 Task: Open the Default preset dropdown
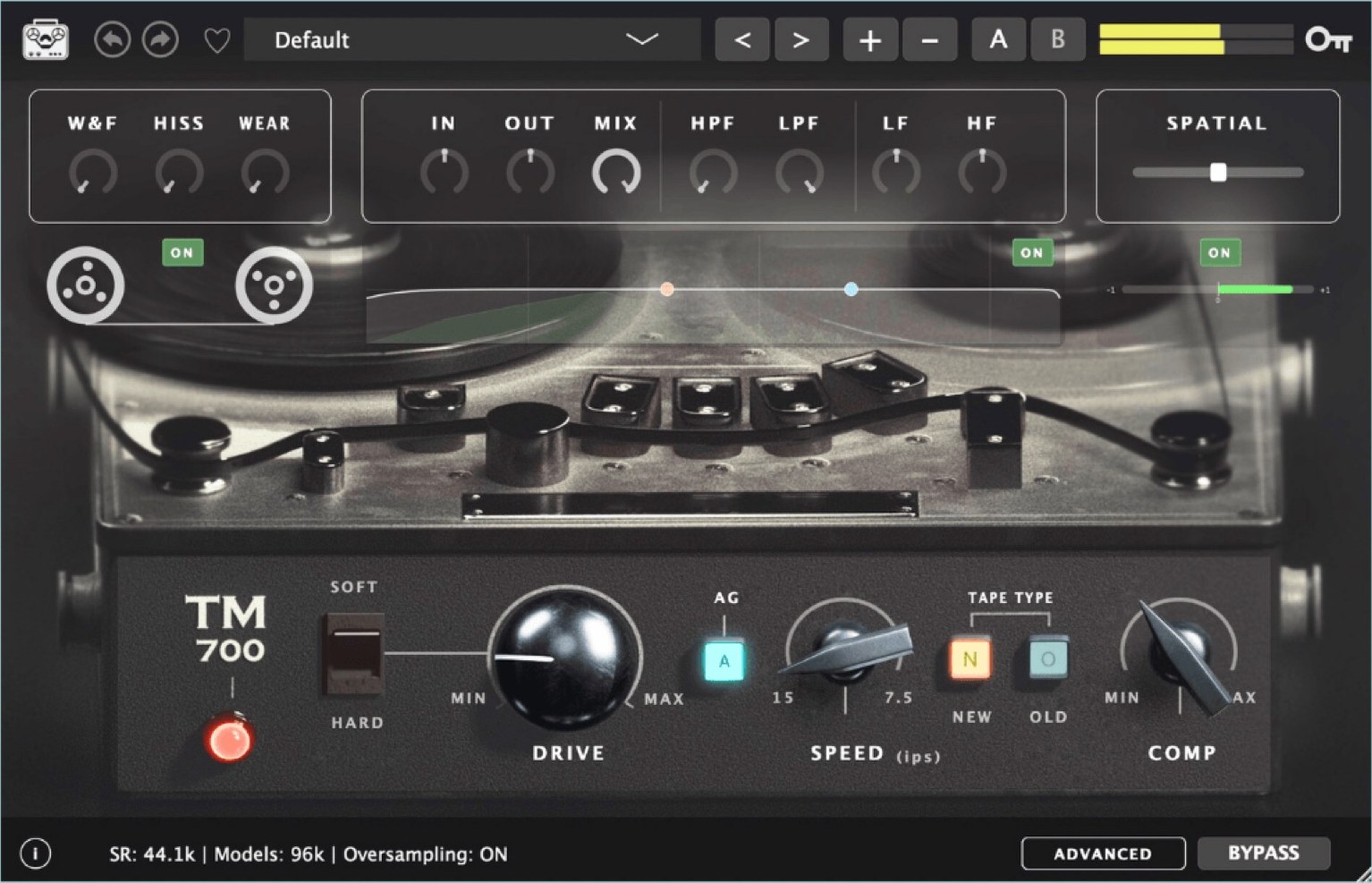tap(471, 40)
